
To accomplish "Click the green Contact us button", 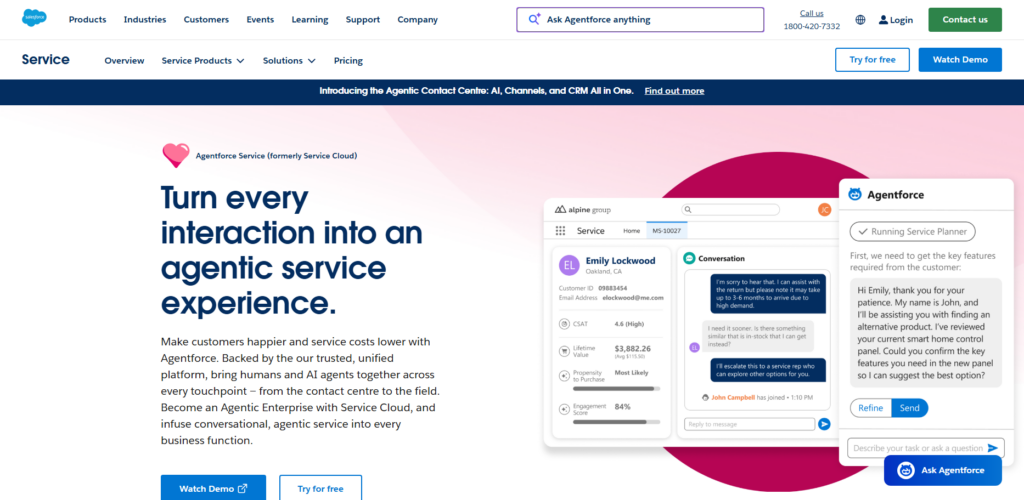I will [x=965, y=20].
